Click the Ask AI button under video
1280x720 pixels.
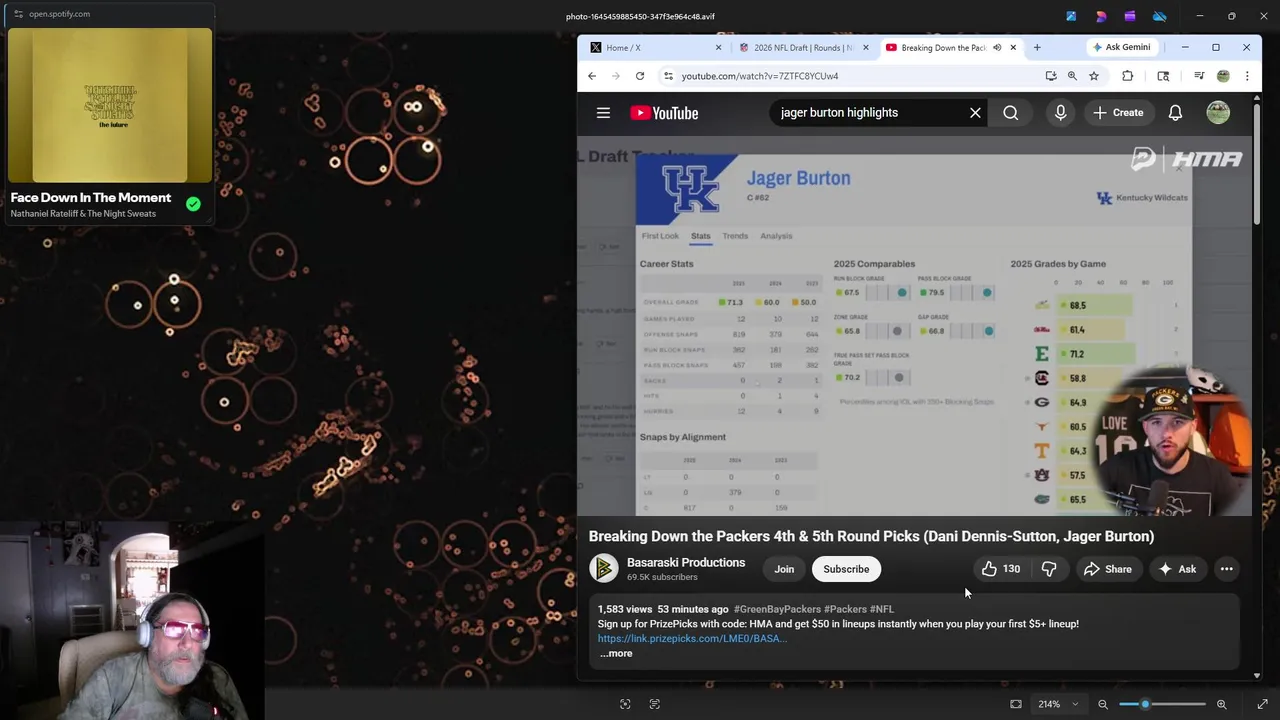click(x=1177, y=569)
